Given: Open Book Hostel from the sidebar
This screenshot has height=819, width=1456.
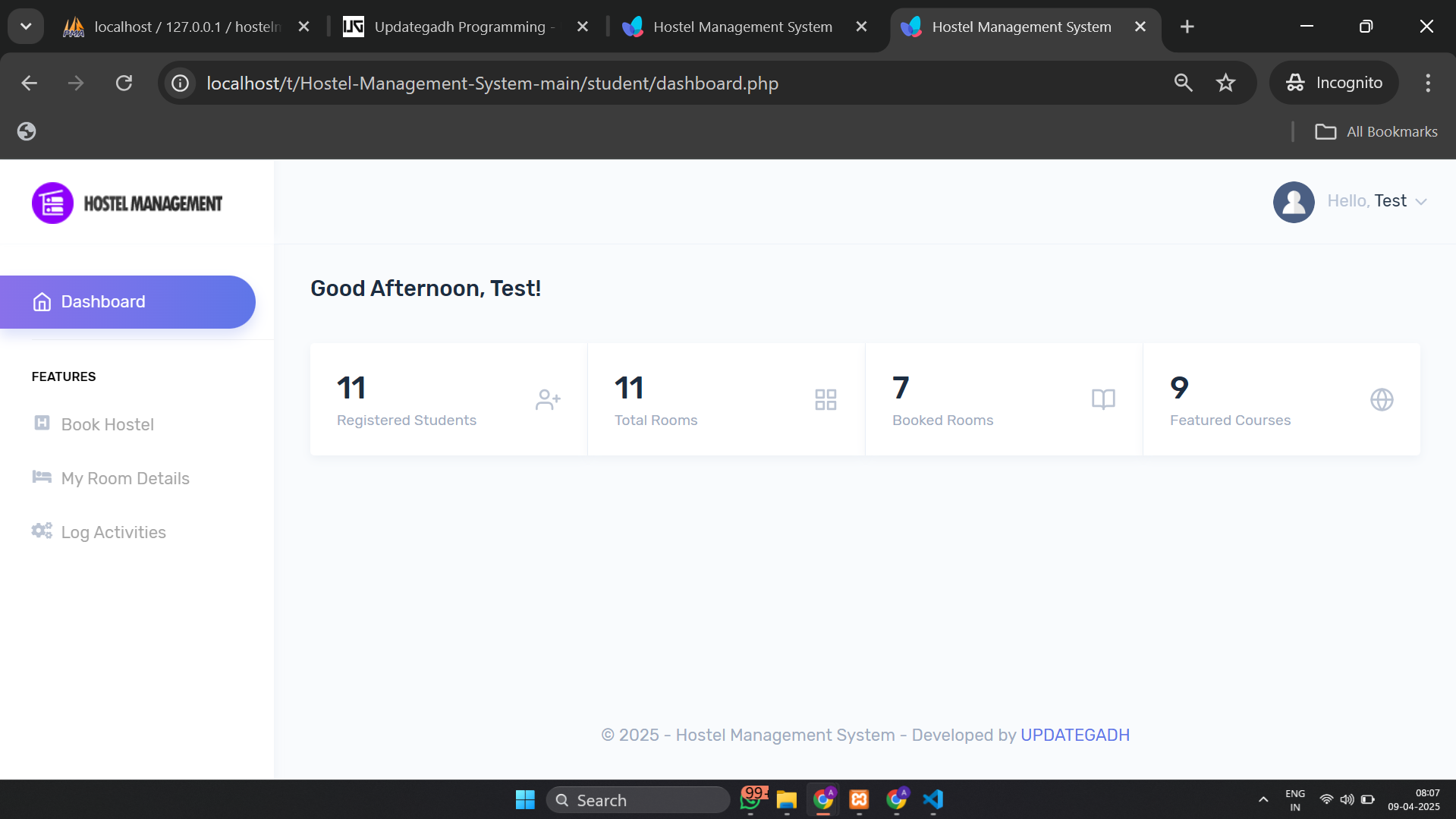Looking at the screenshot, I should point(107,424).
